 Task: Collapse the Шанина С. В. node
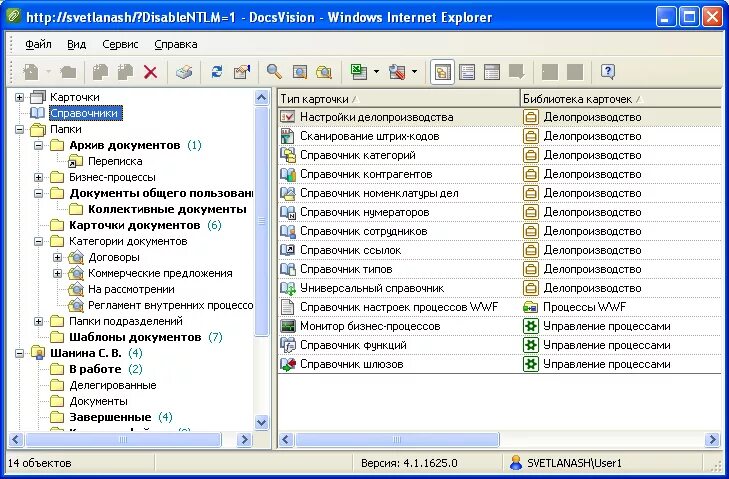(19, 353)
